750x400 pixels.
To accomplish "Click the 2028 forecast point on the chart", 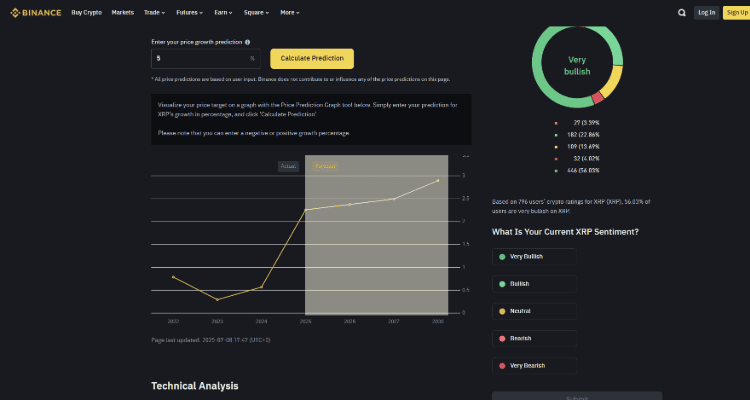I will (x=437, y=180).
